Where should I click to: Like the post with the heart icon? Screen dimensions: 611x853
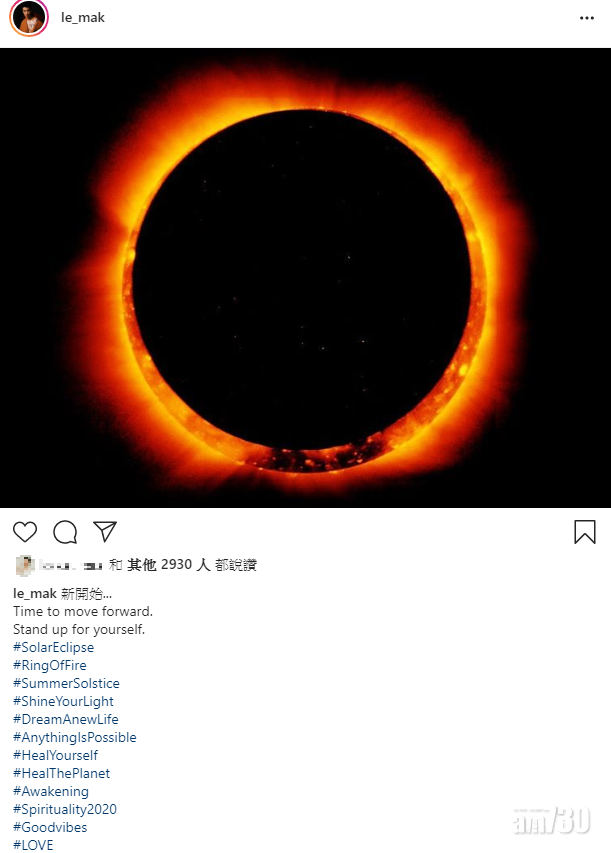[25, 531]
